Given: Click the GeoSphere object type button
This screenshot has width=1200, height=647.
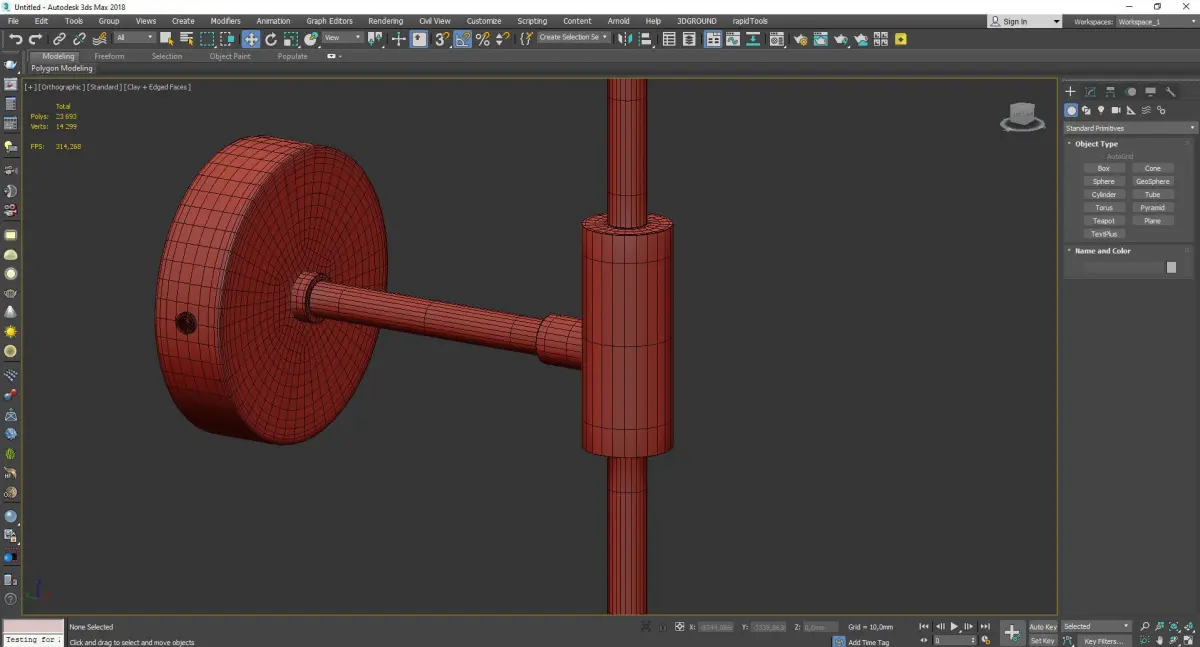Looking at the screenshot, I should pos(1153,182).
